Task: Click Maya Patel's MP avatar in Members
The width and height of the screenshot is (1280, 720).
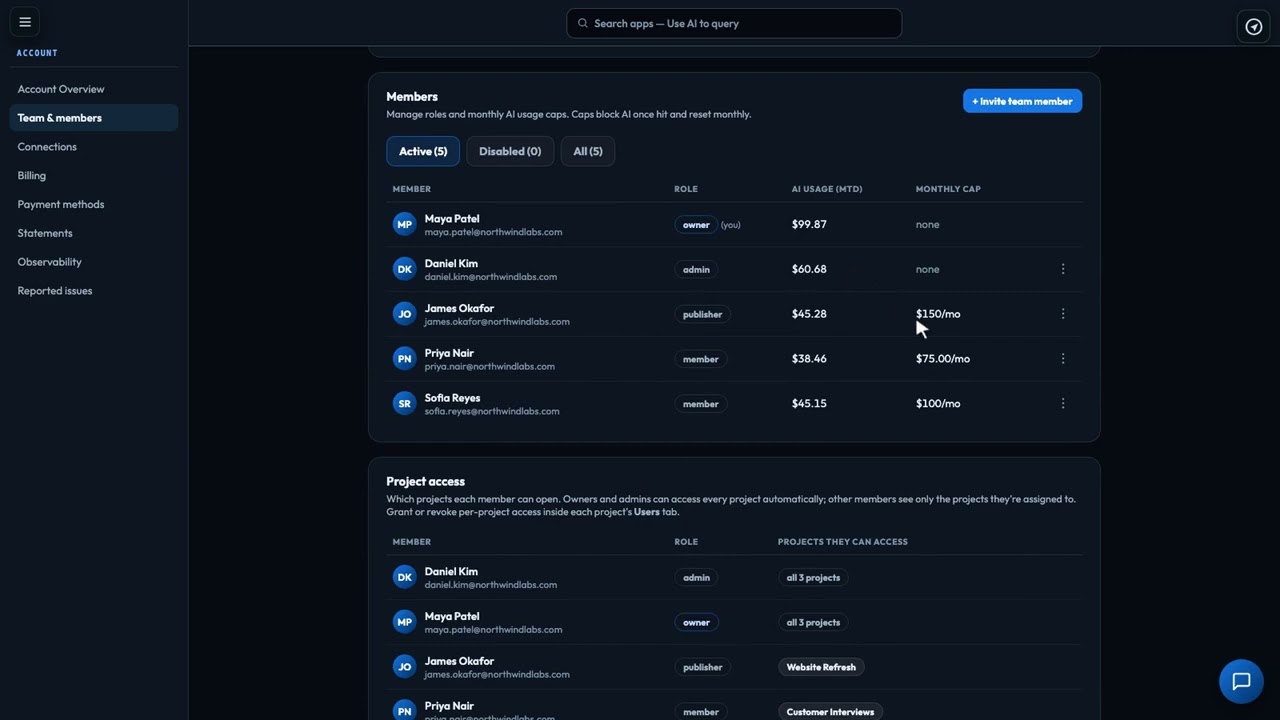Action: [x=404, y=224]
